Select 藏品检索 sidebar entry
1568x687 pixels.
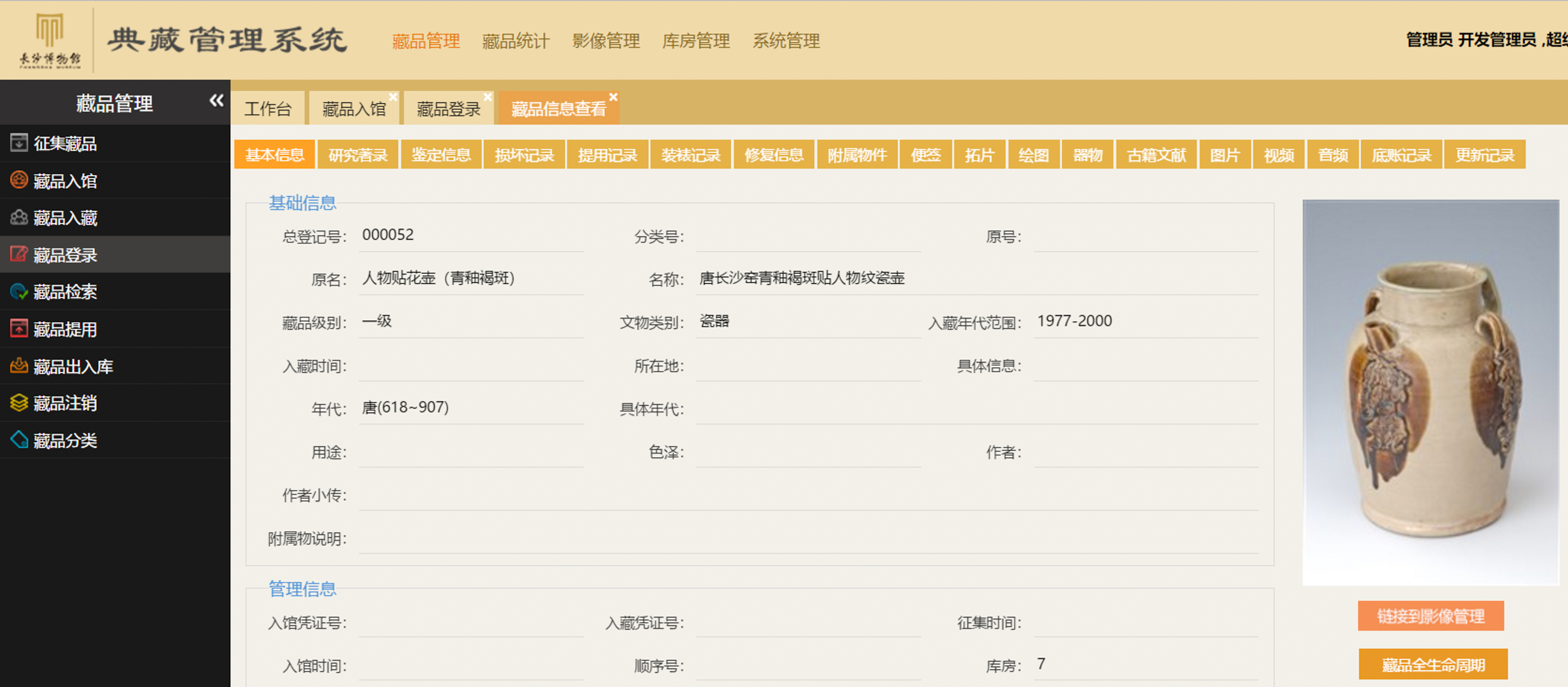coord(115,291)
